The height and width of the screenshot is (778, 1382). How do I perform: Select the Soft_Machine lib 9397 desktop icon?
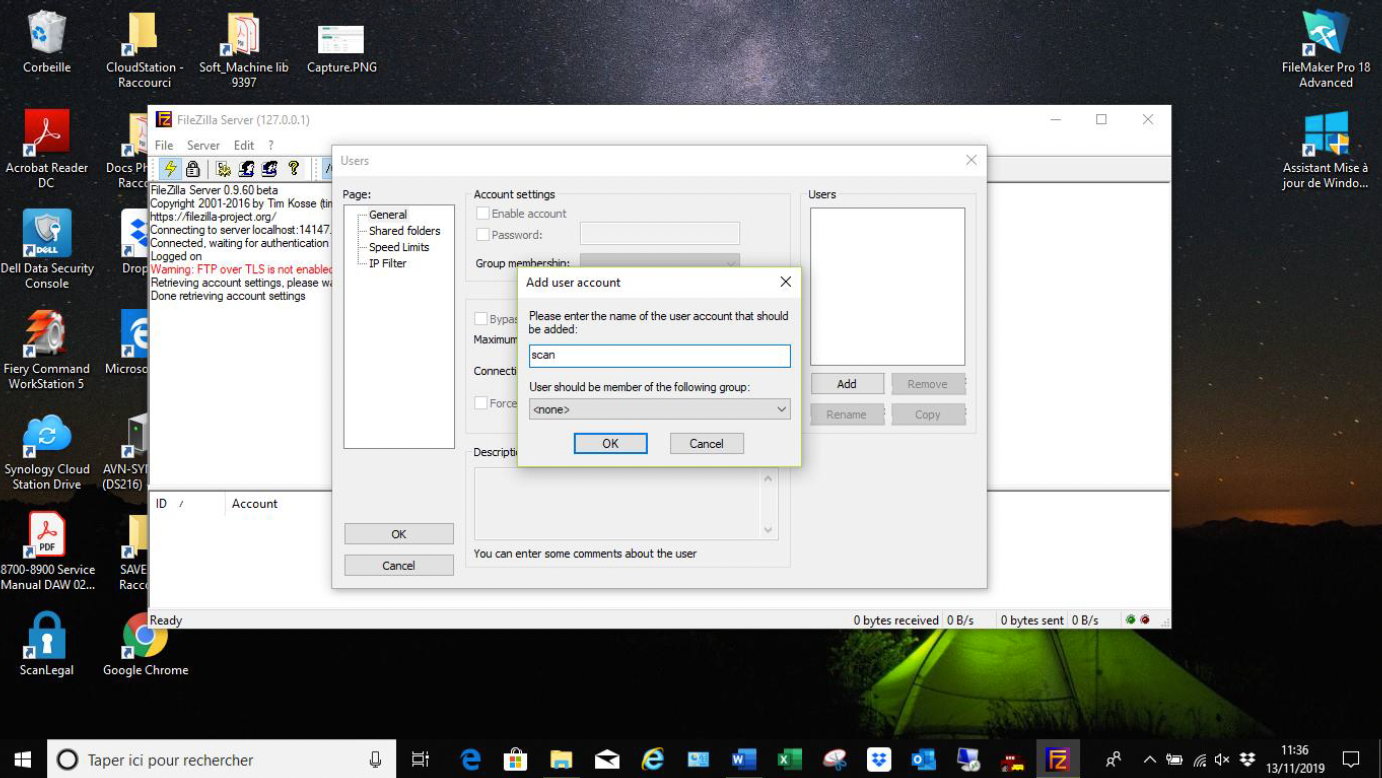[243, 50]
